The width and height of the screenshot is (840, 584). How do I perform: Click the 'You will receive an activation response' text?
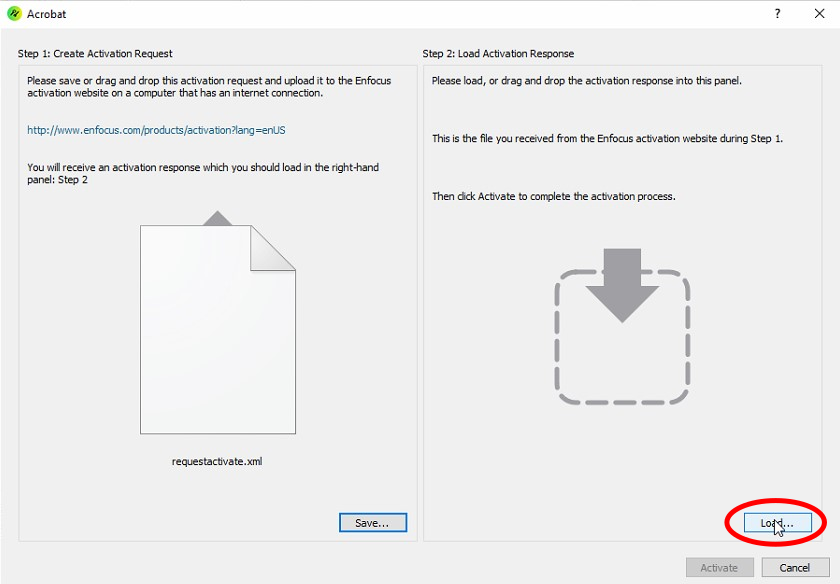click(x=202, y=174)
